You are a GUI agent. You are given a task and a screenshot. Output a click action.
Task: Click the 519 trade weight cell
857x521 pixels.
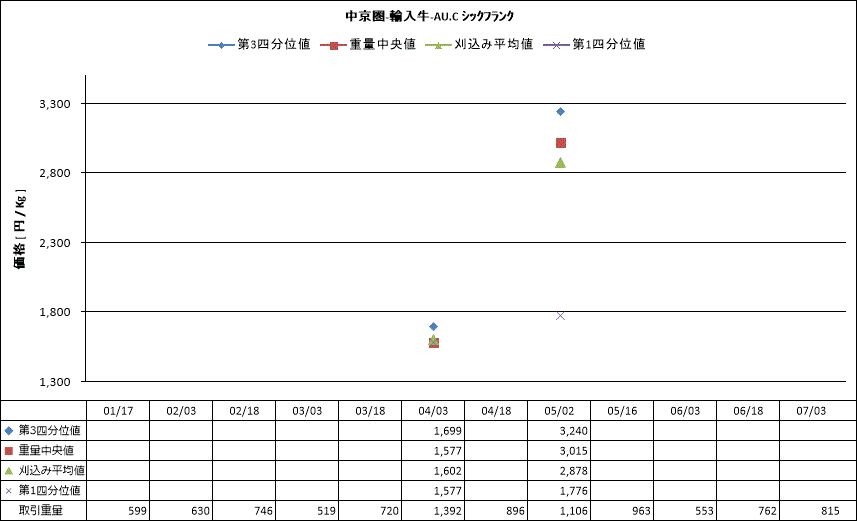(307, 511)
